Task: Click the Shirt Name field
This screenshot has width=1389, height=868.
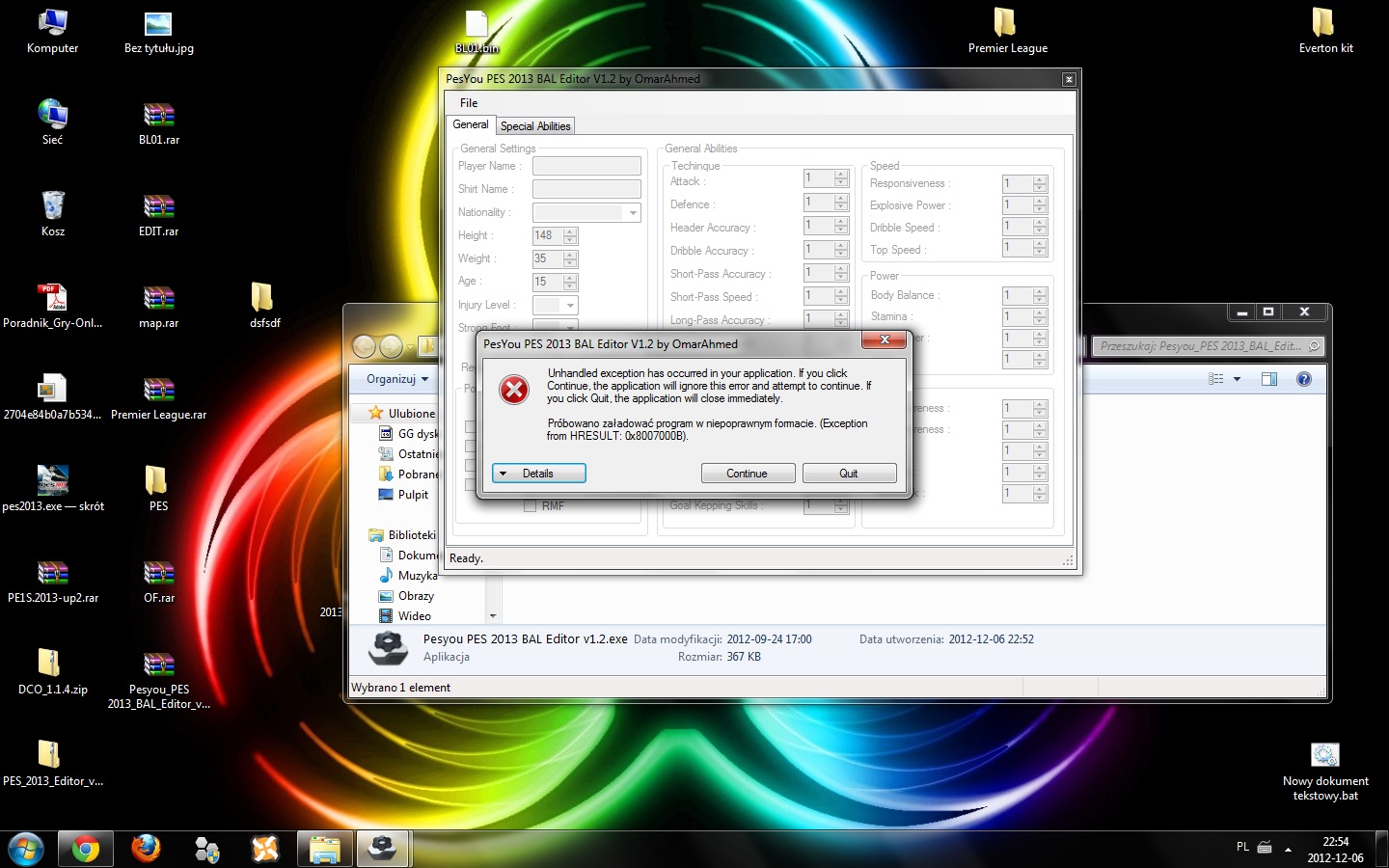Action: click(x=586, y=189)
